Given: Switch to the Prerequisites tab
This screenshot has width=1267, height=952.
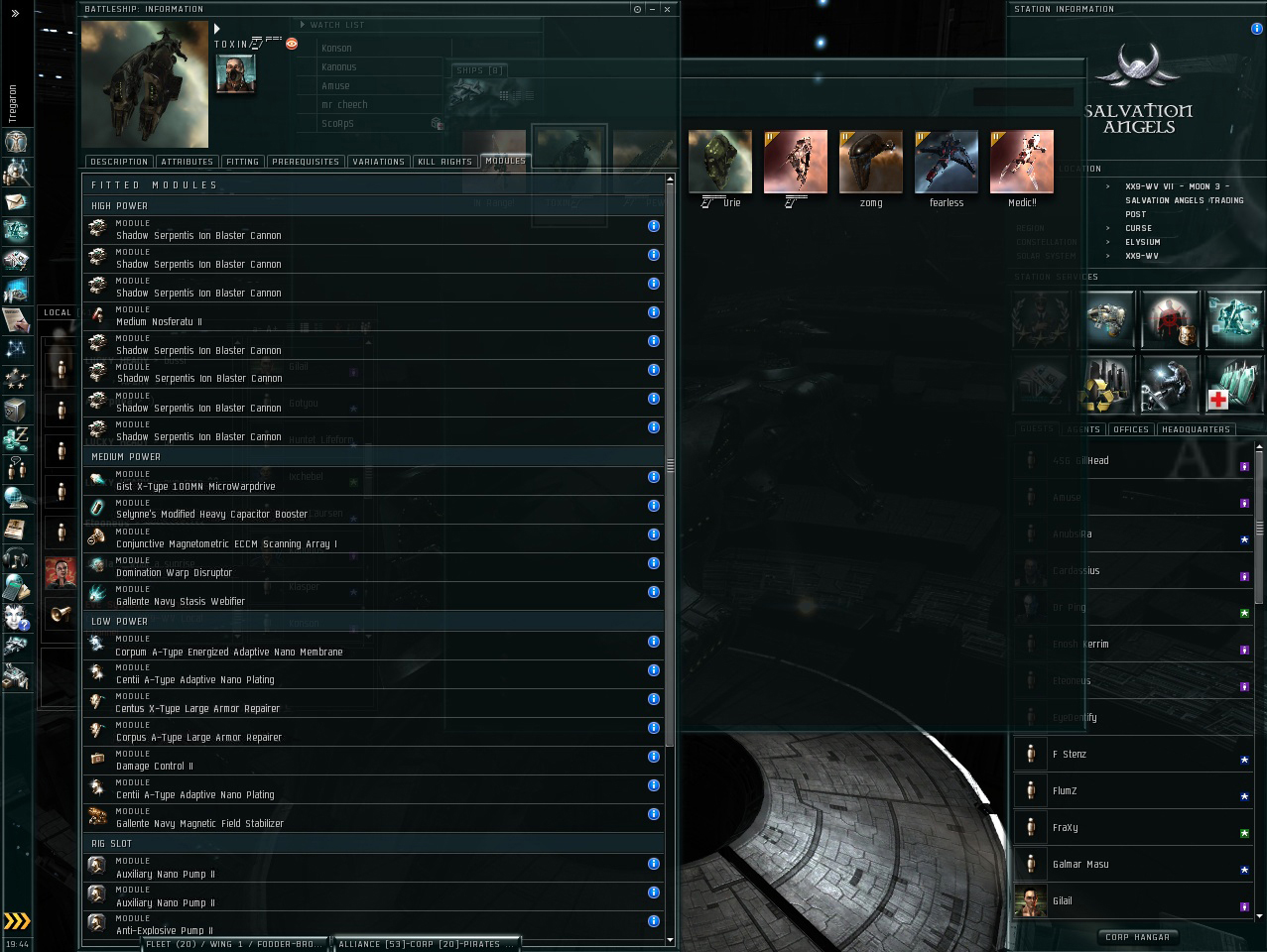Looking at the screenshot, I should (306, 162).
